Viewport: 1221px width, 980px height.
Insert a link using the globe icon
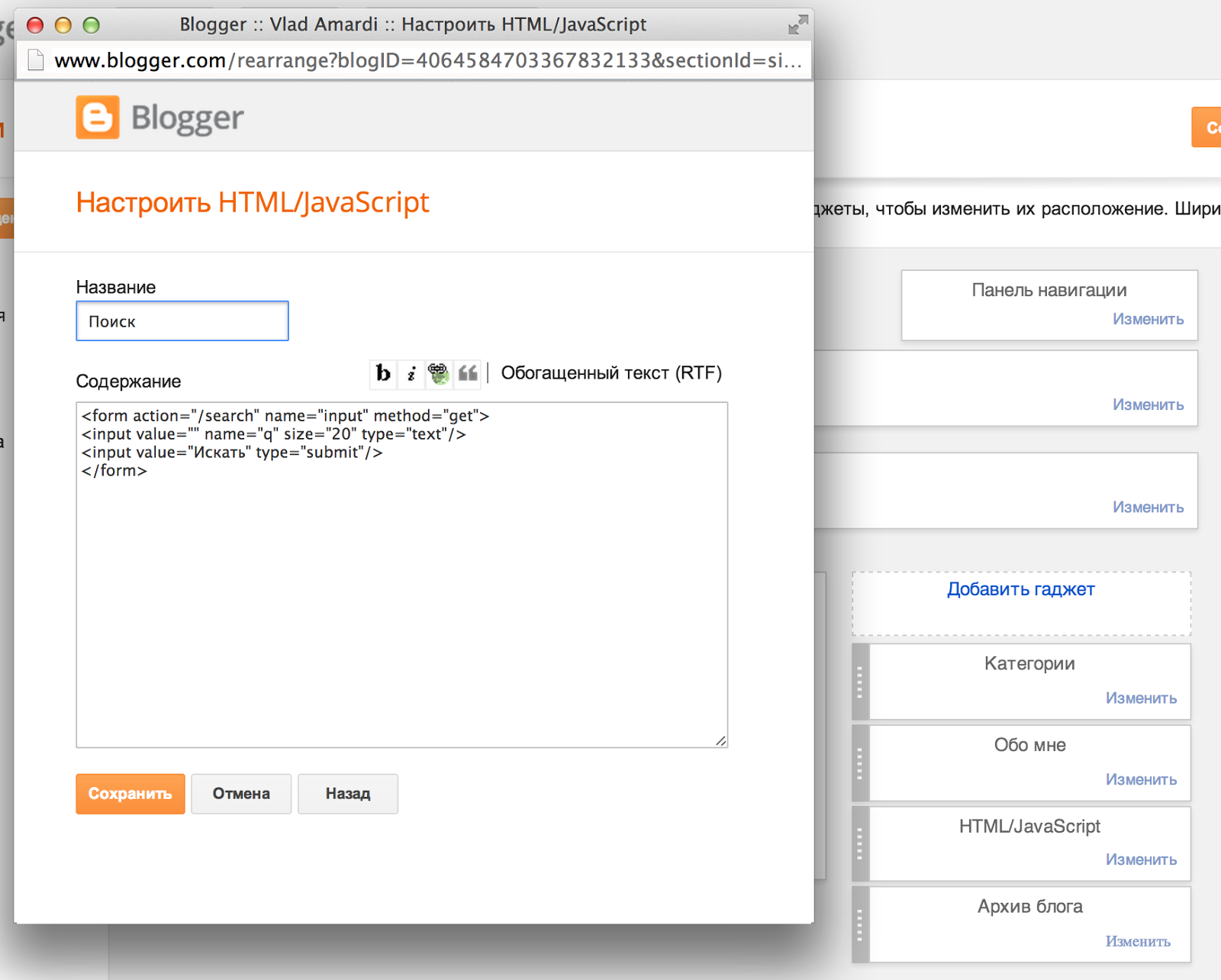pyautogui.click(x=439, y=373)
